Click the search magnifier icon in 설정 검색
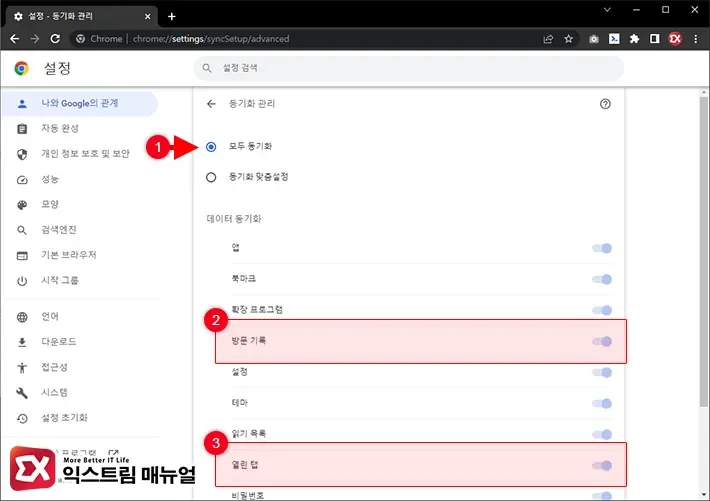This screenshot has height=501, width=710. tap(207, 68)
